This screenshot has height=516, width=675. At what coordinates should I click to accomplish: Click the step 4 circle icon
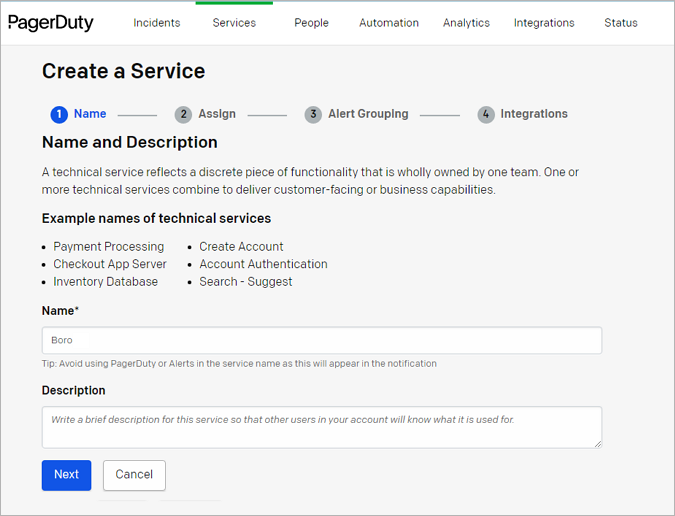click(486, 114)
